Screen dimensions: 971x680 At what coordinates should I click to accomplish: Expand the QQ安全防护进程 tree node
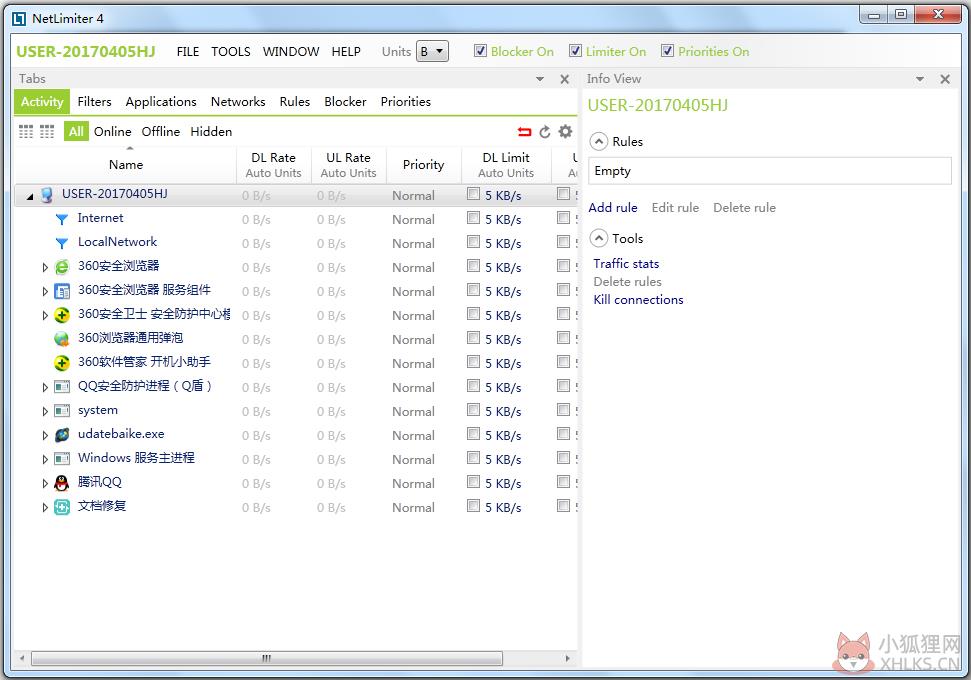pyautogui.click(x=45, y=388)
